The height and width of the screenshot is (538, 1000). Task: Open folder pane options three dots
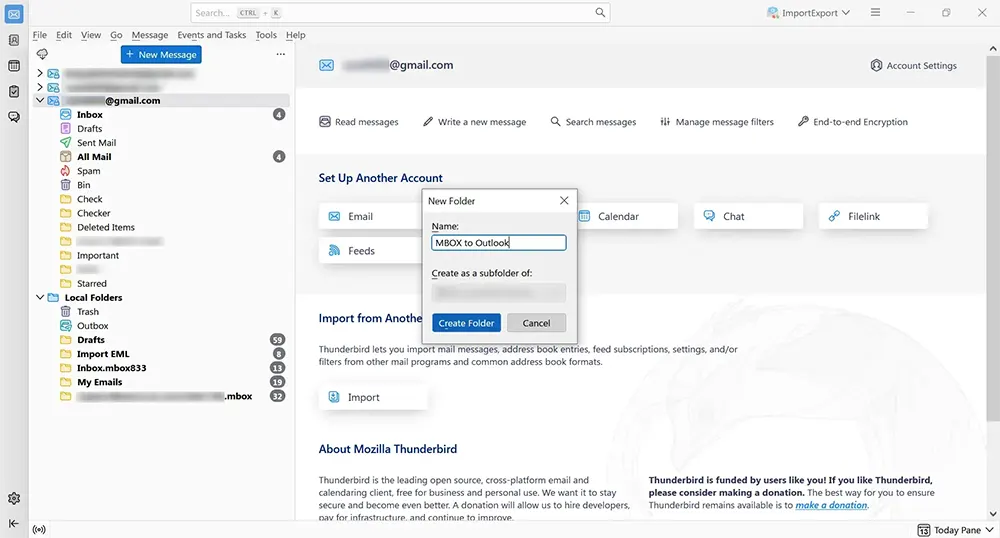click(281, 54)
